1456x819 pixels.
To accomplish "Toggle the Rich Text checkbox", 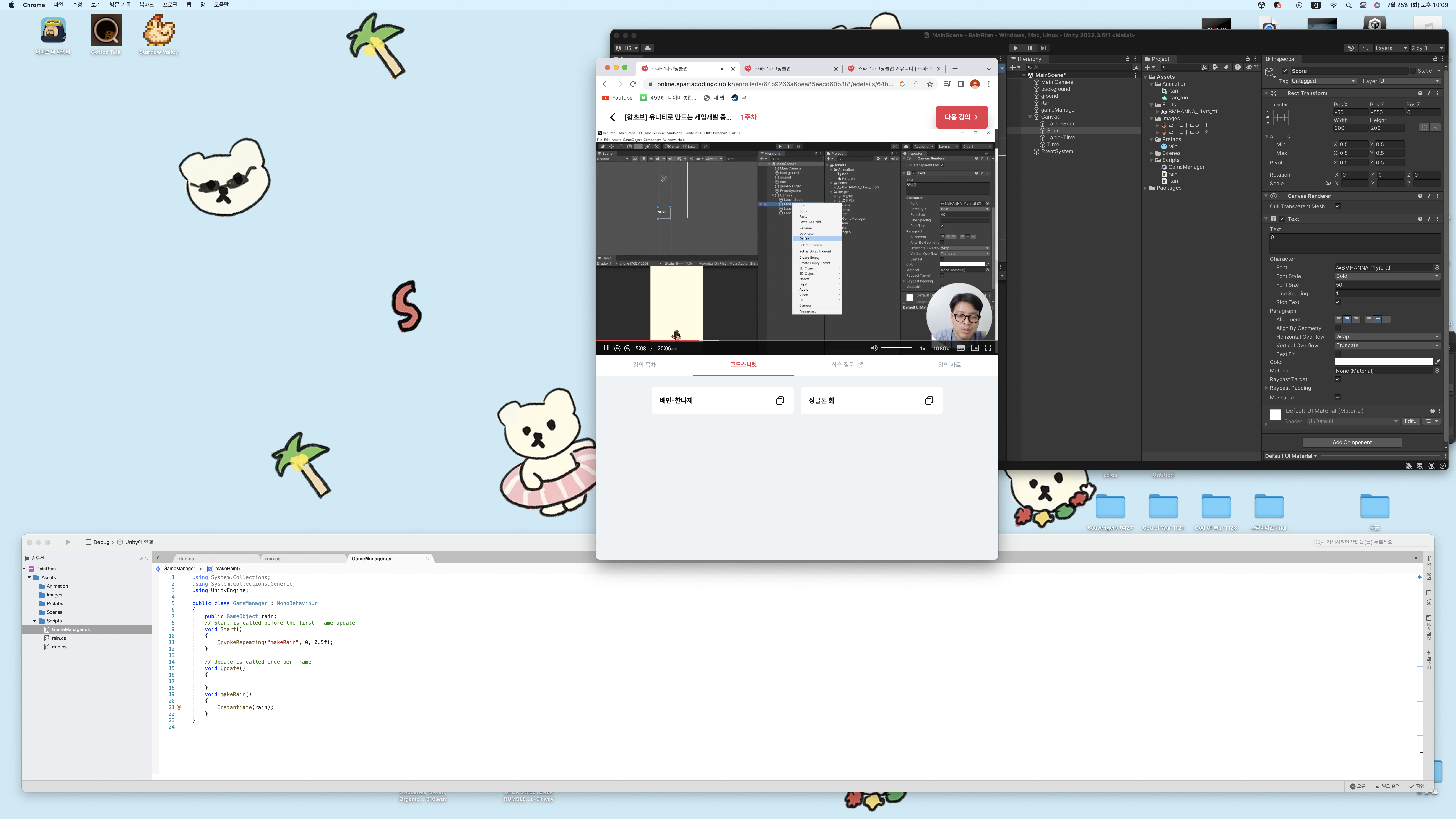I will pos(1338,302).
